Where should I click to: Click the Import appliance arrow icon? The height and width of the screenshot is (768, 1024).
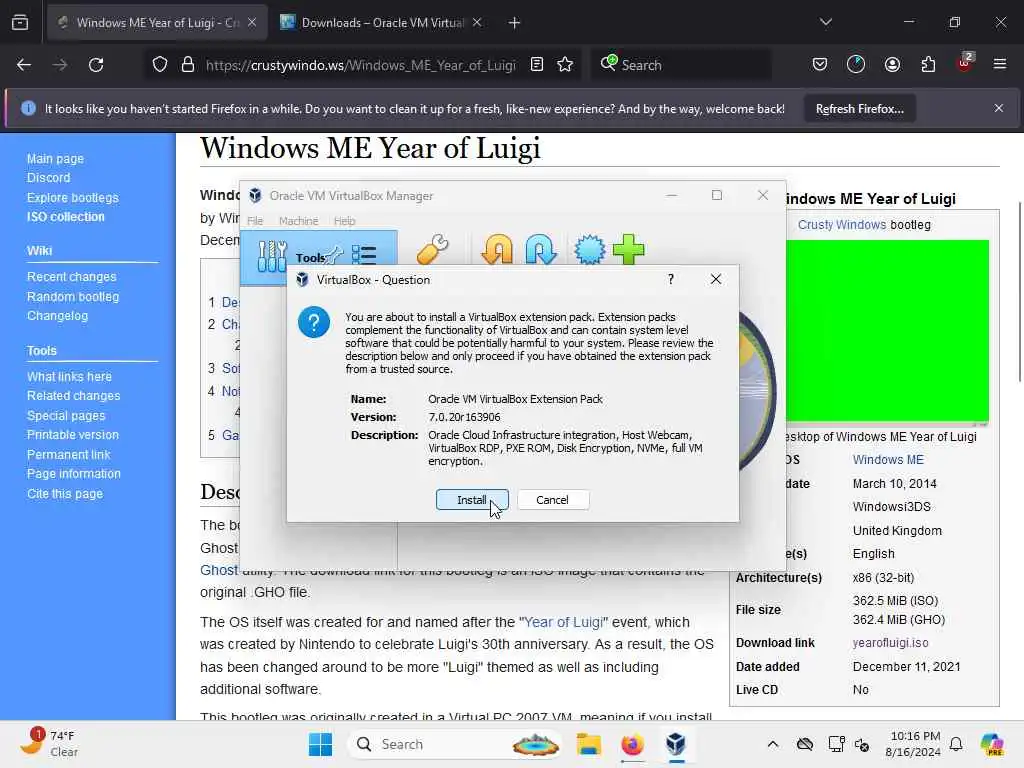[x=497, y=249]
